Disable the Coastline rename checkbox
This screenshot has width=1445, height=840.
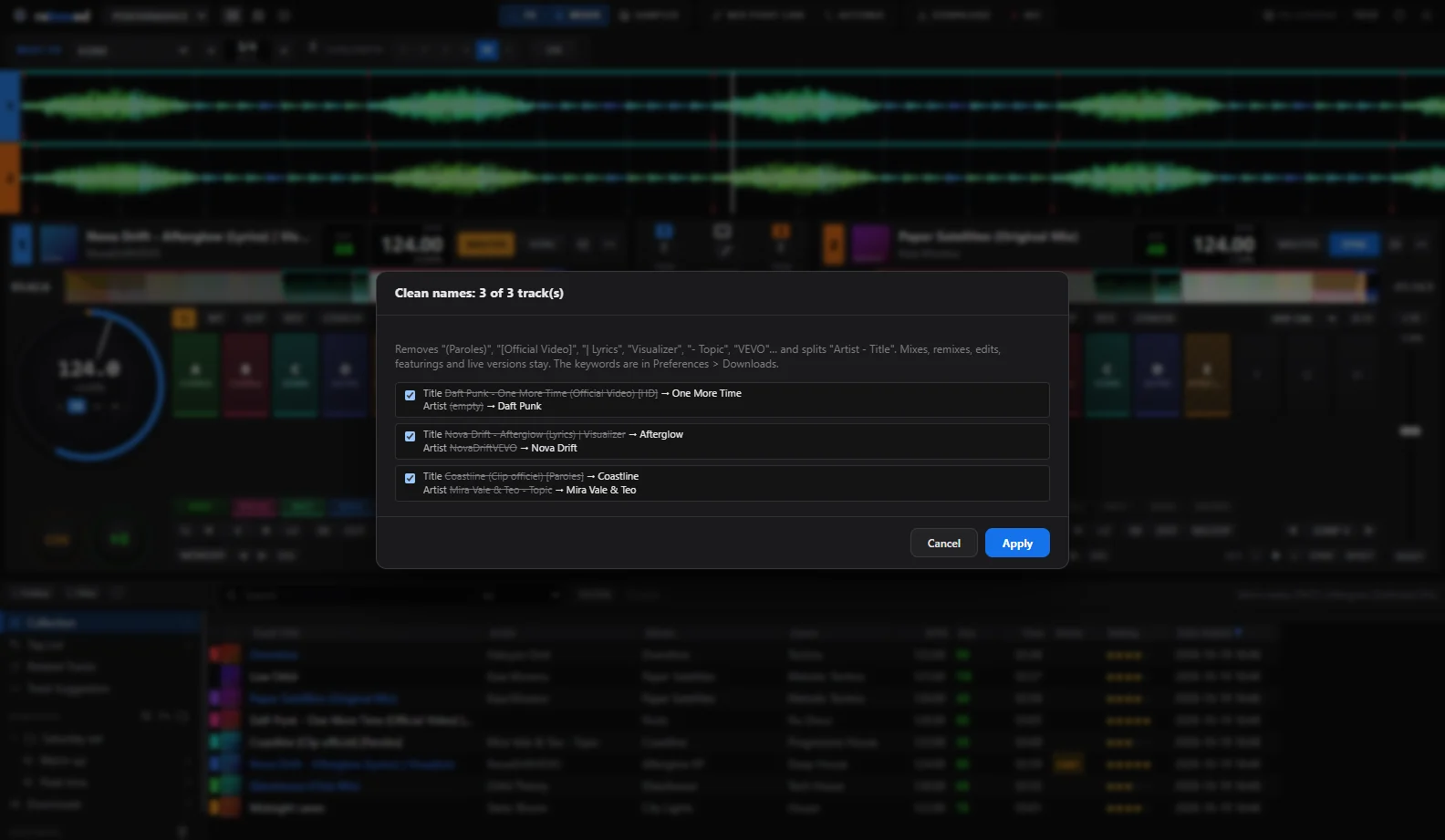[x=410, y=478]
